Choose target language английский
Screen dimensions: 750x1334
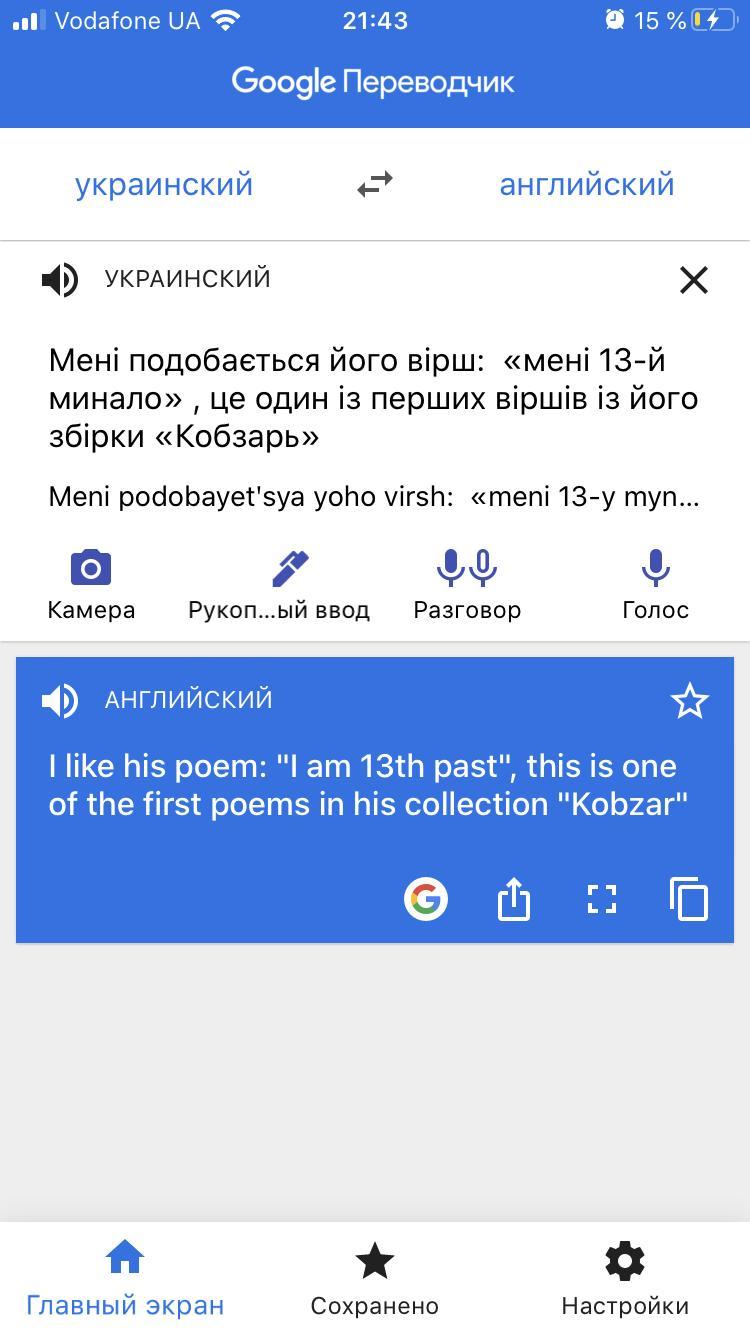[x=587, y=184]
